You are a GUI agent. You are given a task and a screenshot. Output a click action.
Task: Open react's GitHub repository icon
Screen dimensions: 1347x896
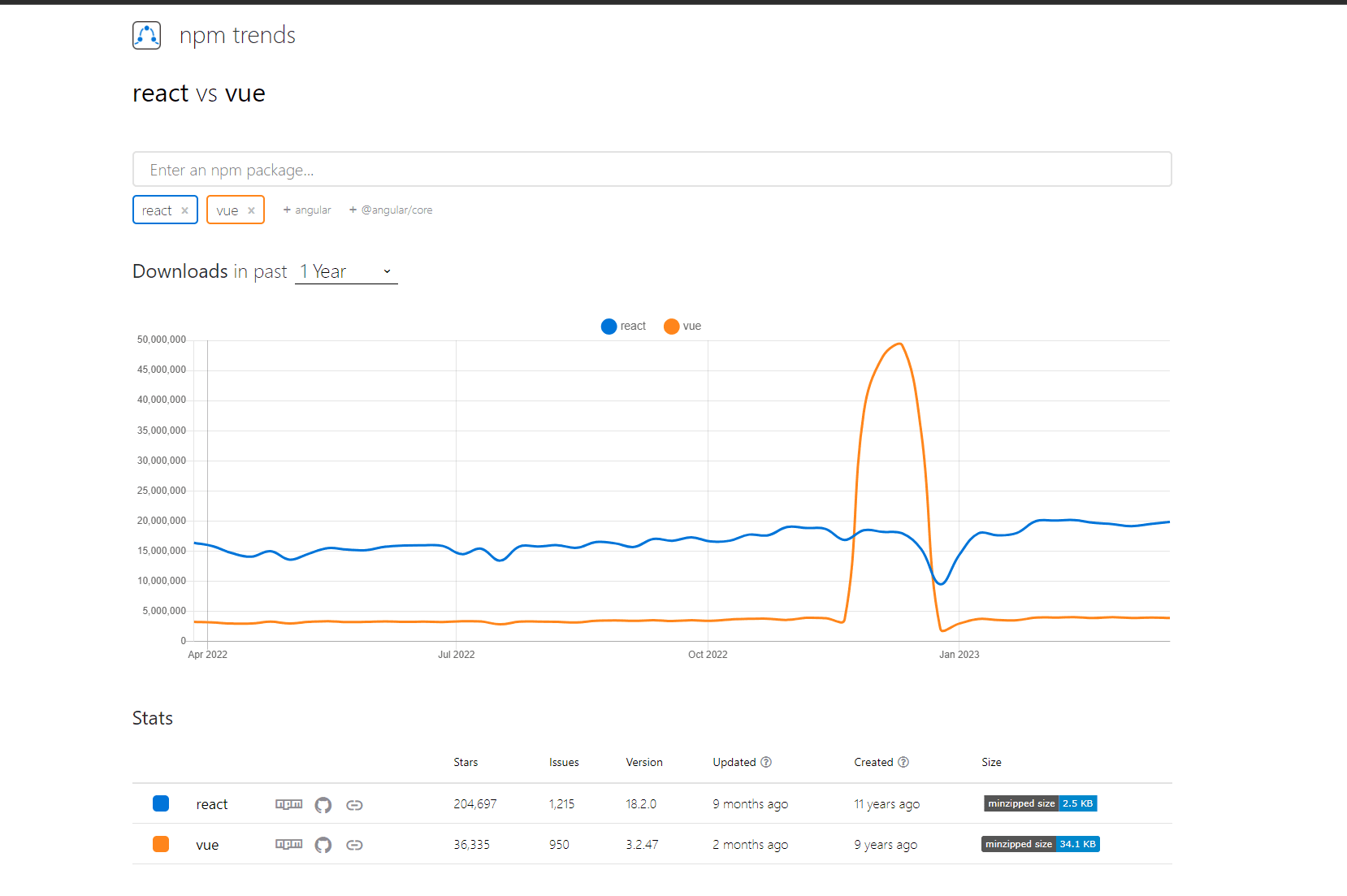323,805
